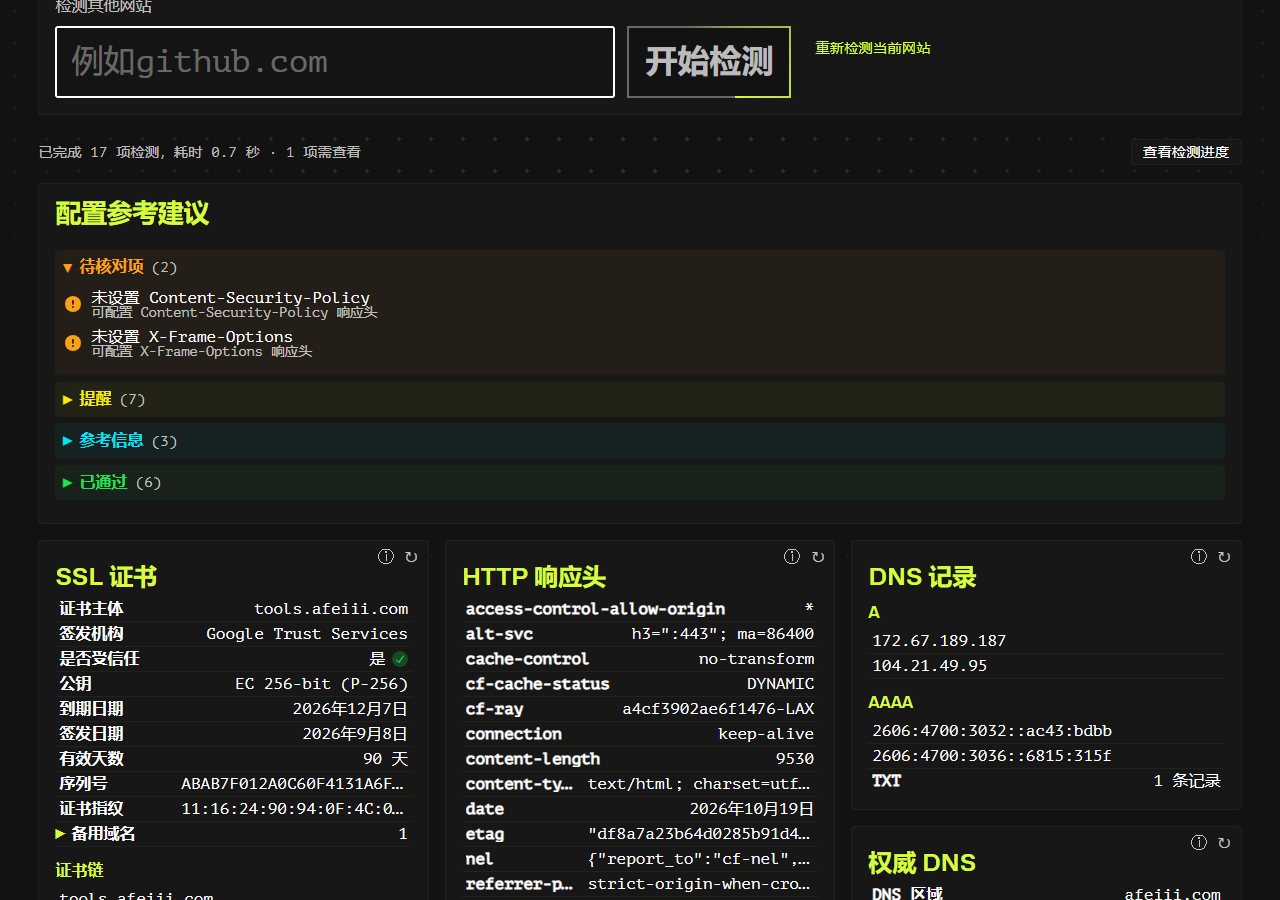Screen dimensions: 1280x900
Task: Refresh the SSL 证书 card
Action: click(x=411, y=557)
